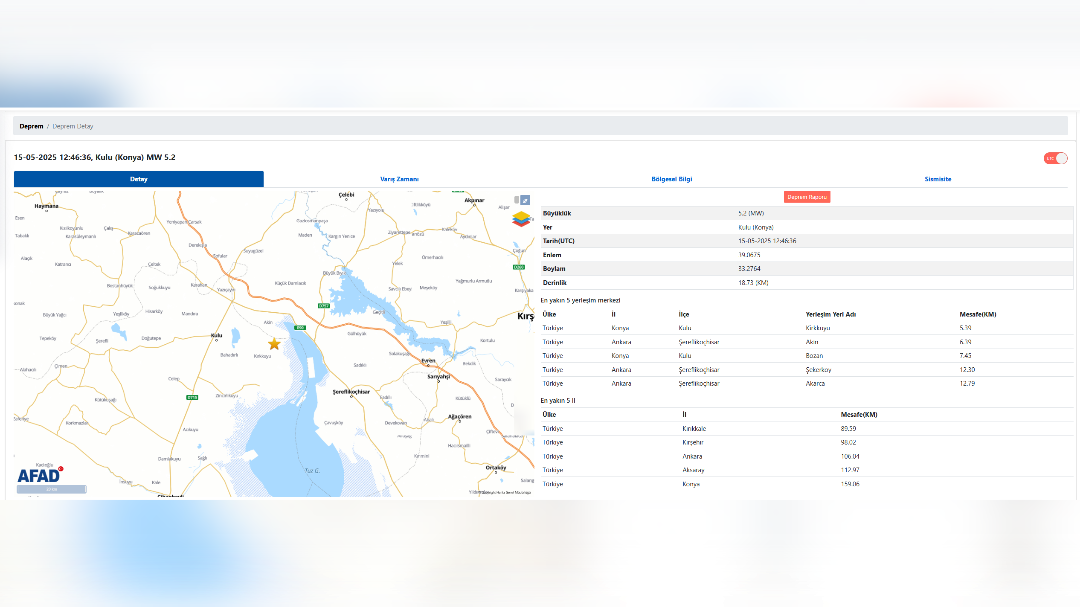Open the Deprem Raporu button

click(807, 197)
